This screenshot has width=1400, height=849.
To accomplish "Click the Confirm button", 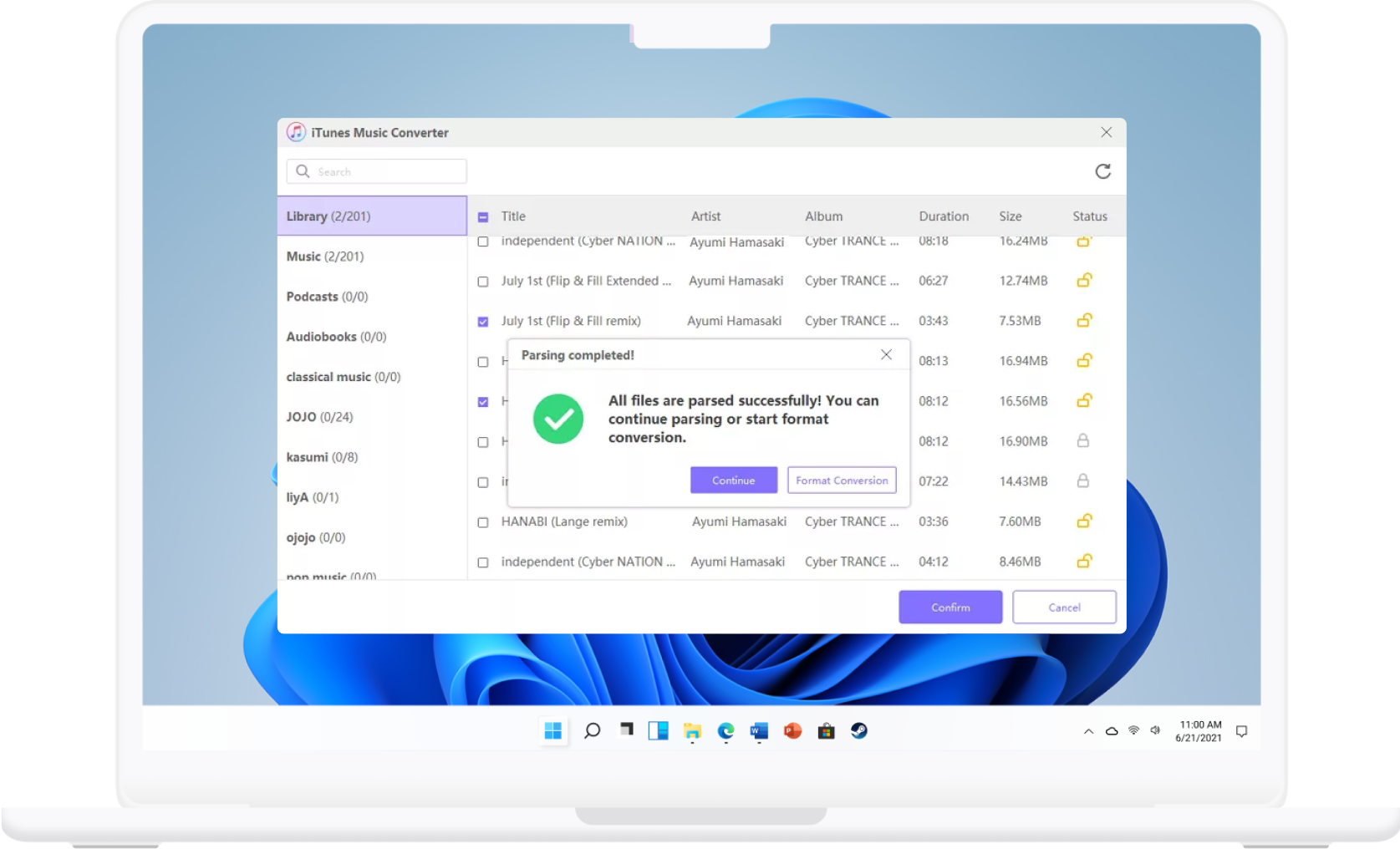I will (x=950, y=607).
